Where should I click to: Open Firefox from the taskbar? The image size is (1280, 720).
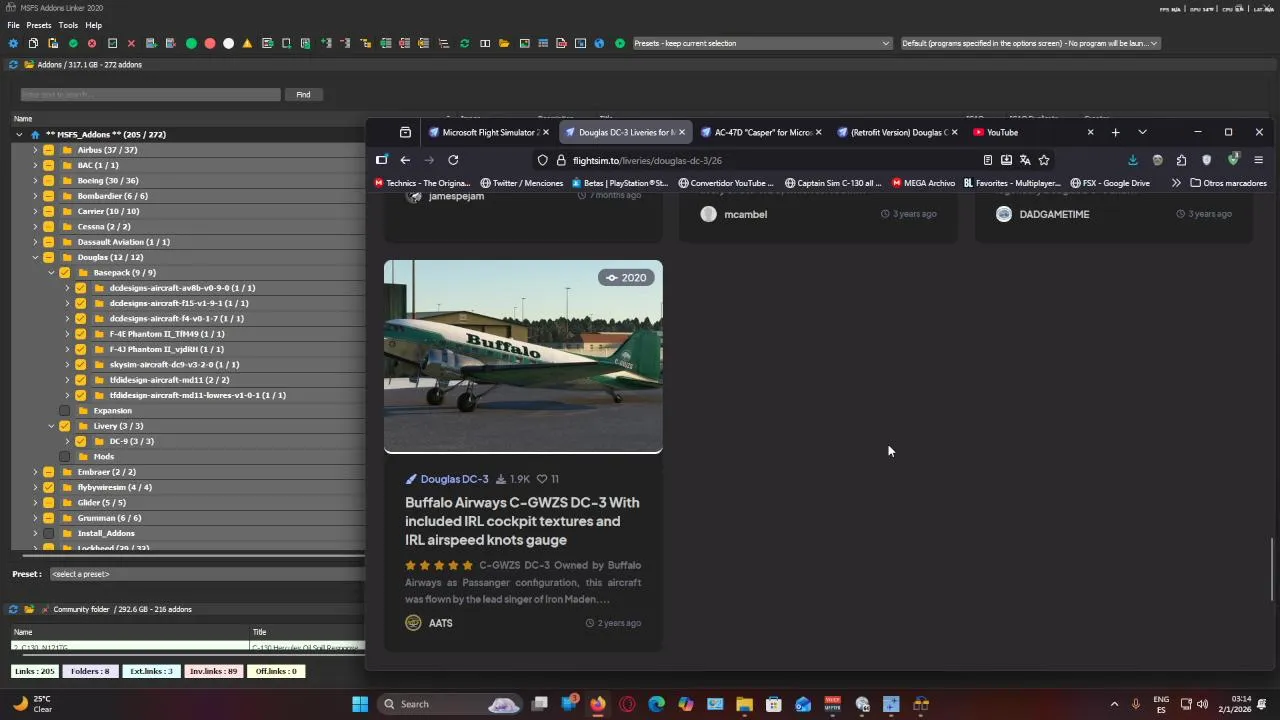click(598, 704)
